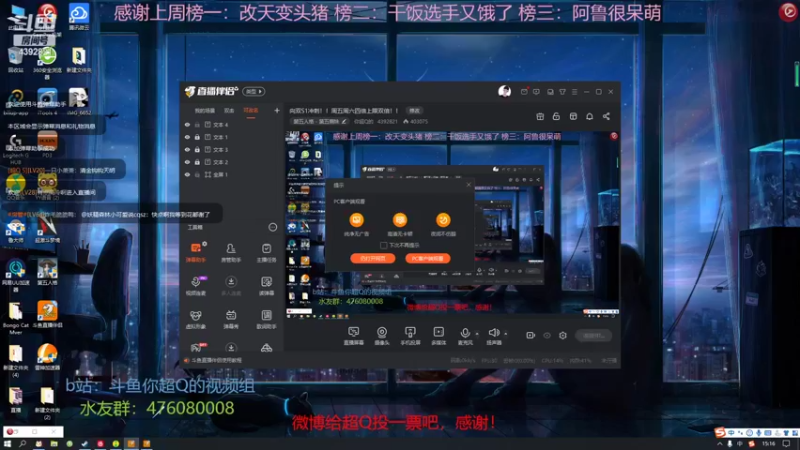Screen dimensions: 800x450
Task: Click the middle orange feature icon in dialog
Action: coord(400,220)
